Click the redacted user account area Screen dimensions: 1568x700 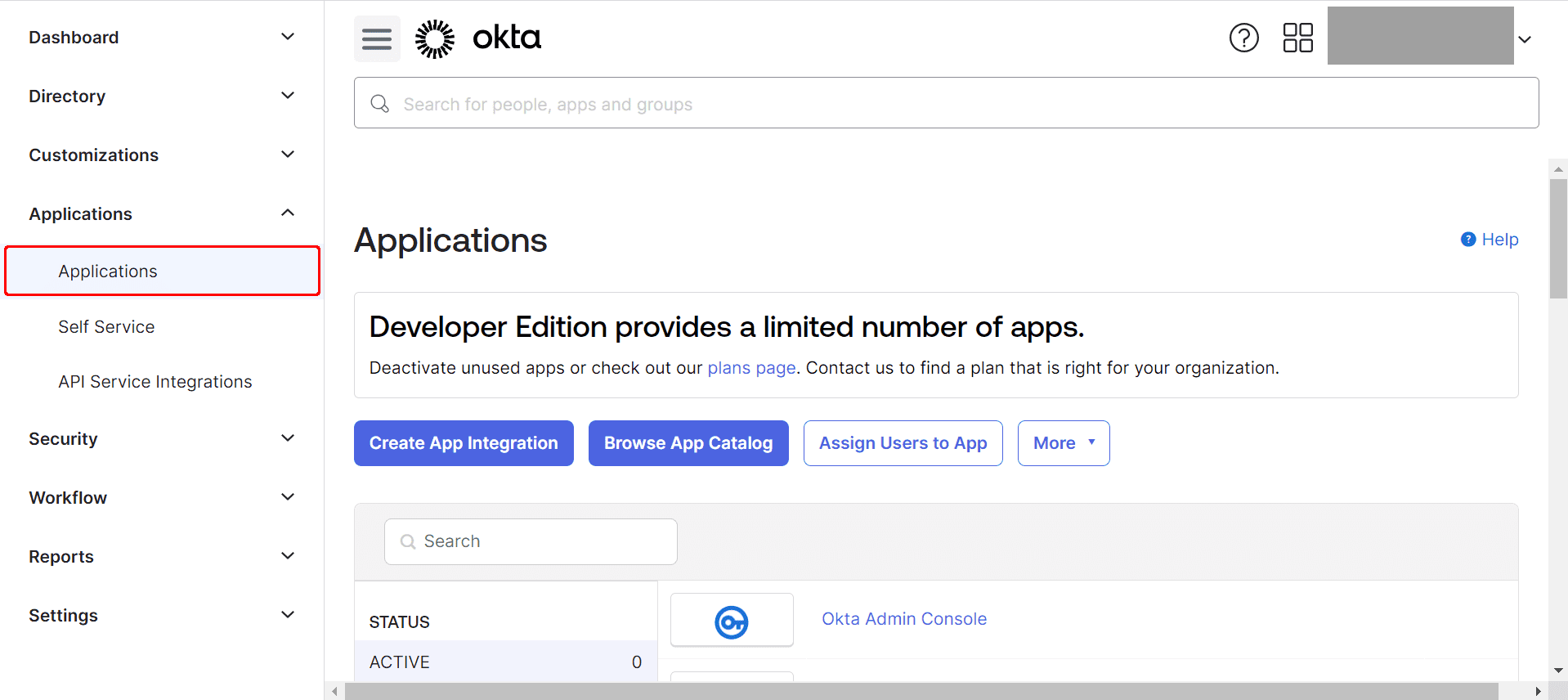click(1421, 36)
